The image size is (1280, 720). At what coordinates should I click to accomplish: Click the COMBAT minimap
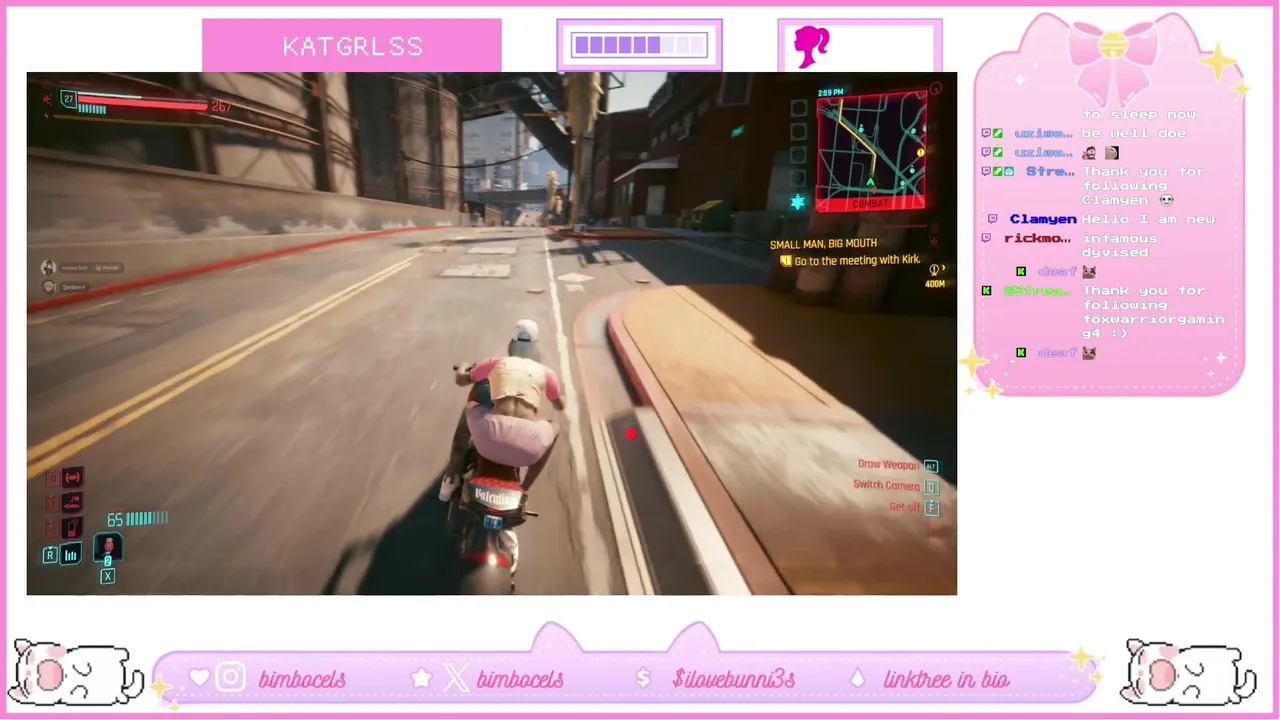click(x=871, y=151)
